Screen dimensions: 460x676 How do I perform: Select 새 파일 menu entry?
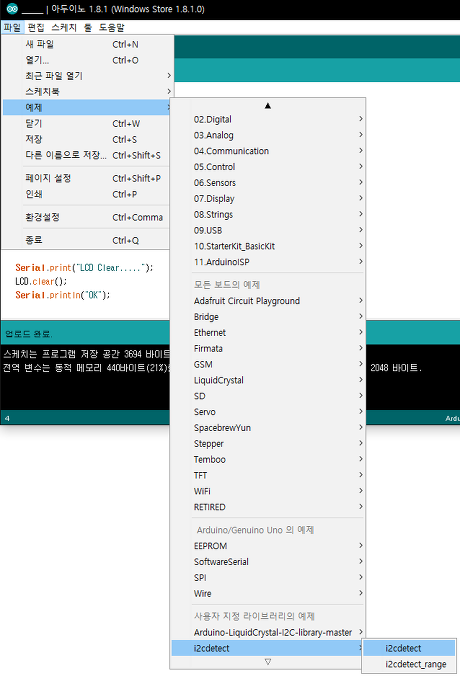click(x=88, y=44)
